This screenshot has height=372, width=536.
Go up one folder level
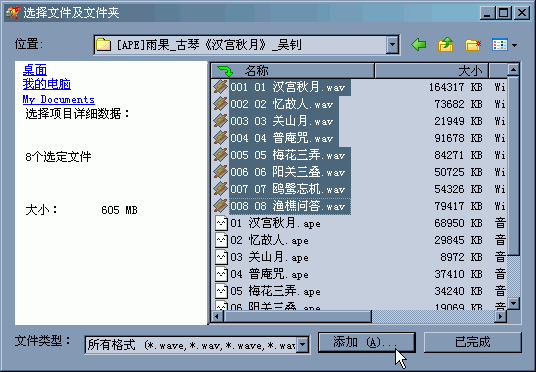tap(445, 44)
